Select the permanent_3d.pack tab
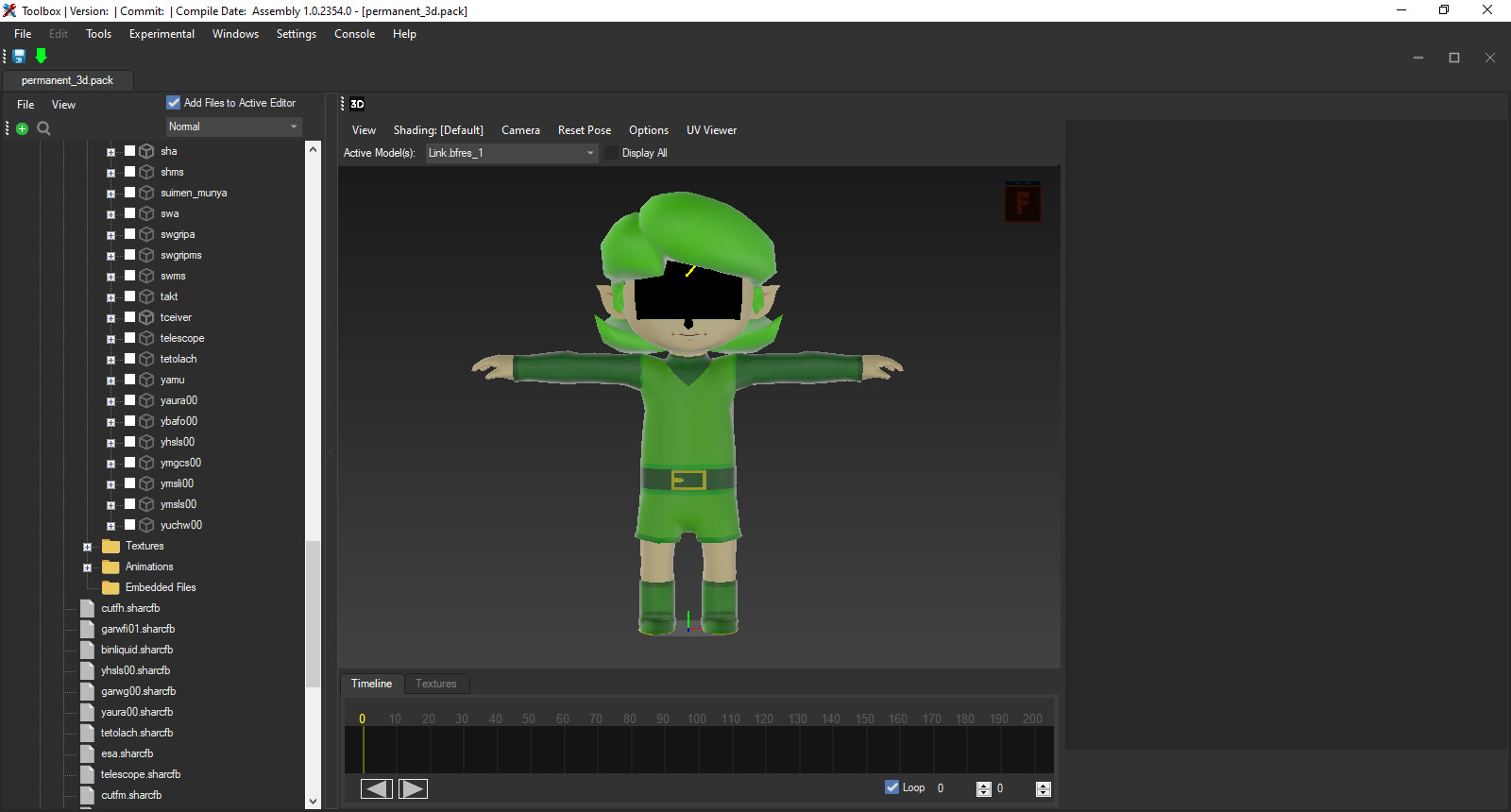The image size is (1511, 812). (x=67, y=80)
